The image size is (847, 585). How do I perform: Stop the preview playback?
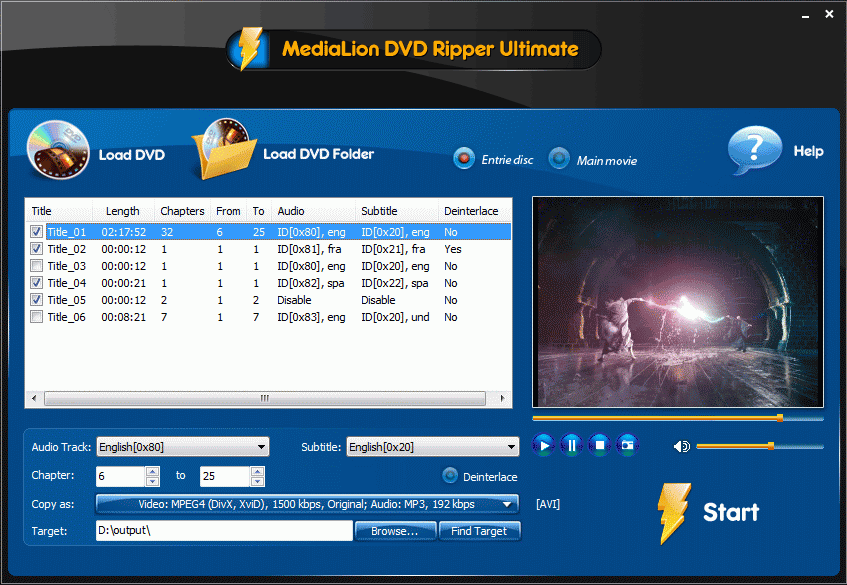(x=600, y=446)
